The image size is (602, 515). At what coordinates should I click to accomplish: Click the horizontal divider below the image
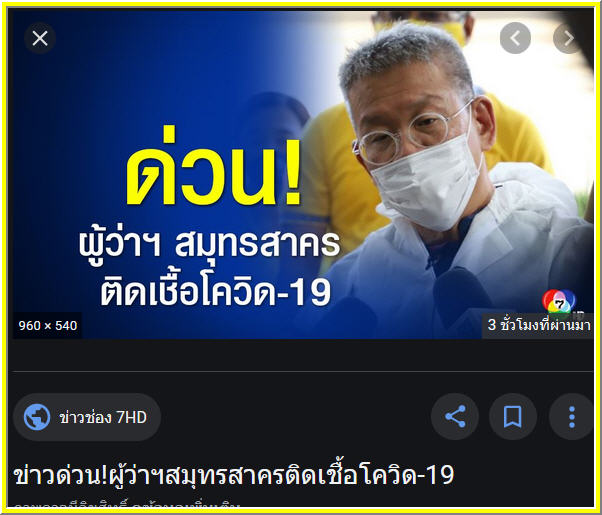303,371
